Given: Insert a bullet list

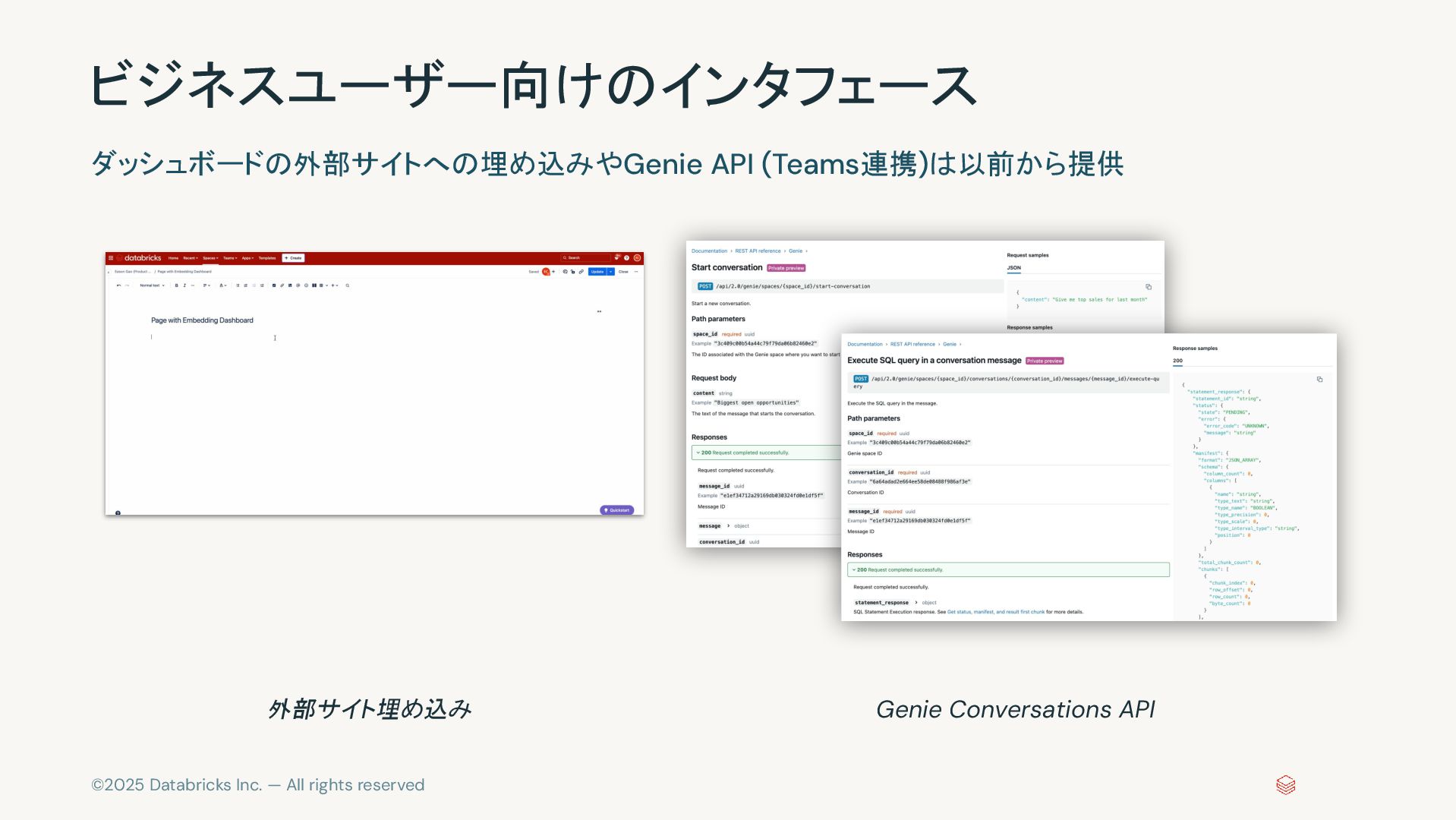Looking at the screenshot, I should pos(238,285).
